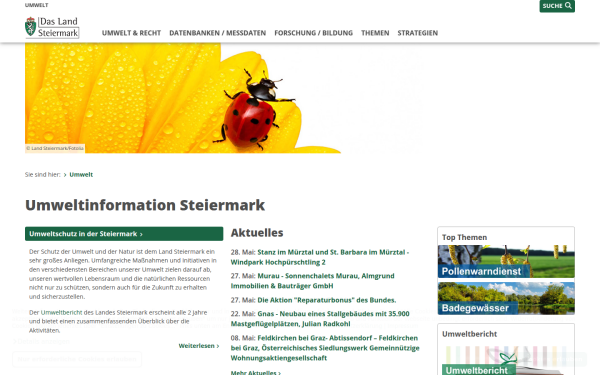Open the Das Land Steiermark logo

coord(52,27)
